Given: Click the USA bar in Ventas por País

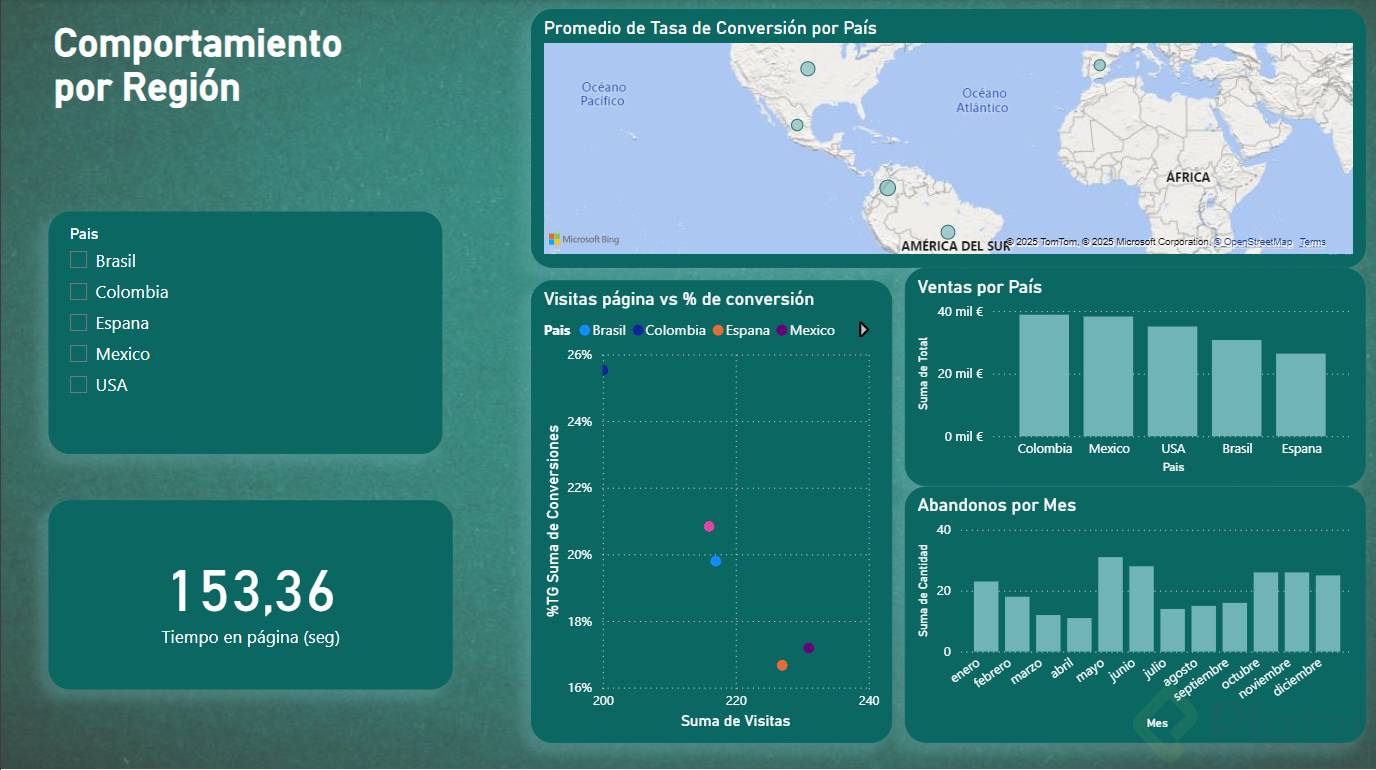Looking at the screenshot, I should [x=1172, y=381].
